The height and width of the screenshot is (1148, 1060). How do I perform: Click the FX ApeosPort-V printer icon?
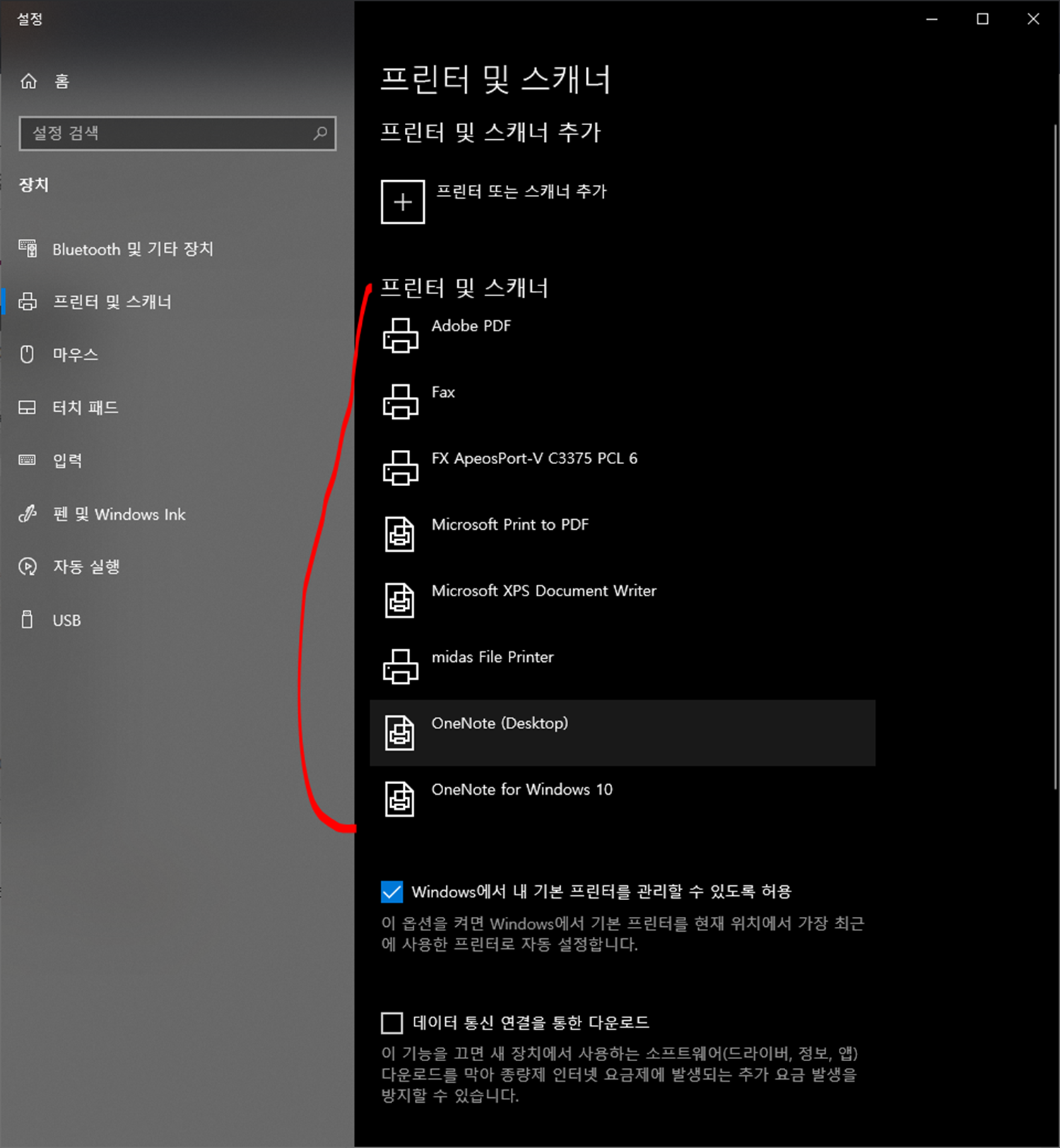401,468
